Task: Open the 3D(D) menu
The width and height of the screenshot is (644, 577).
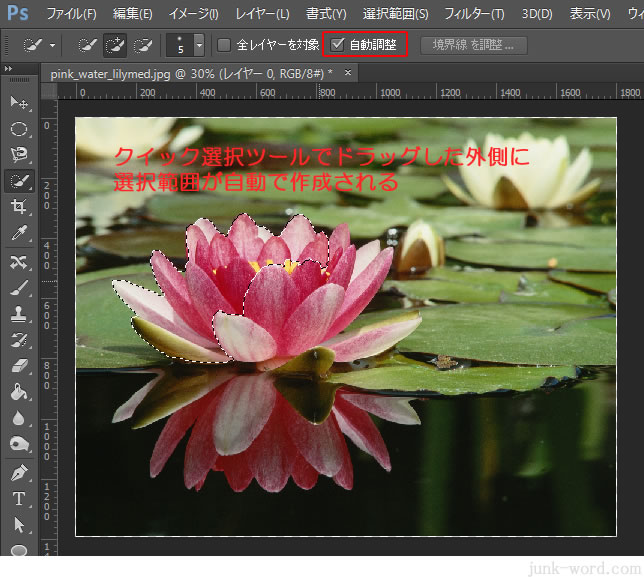Action: (537, 14)
